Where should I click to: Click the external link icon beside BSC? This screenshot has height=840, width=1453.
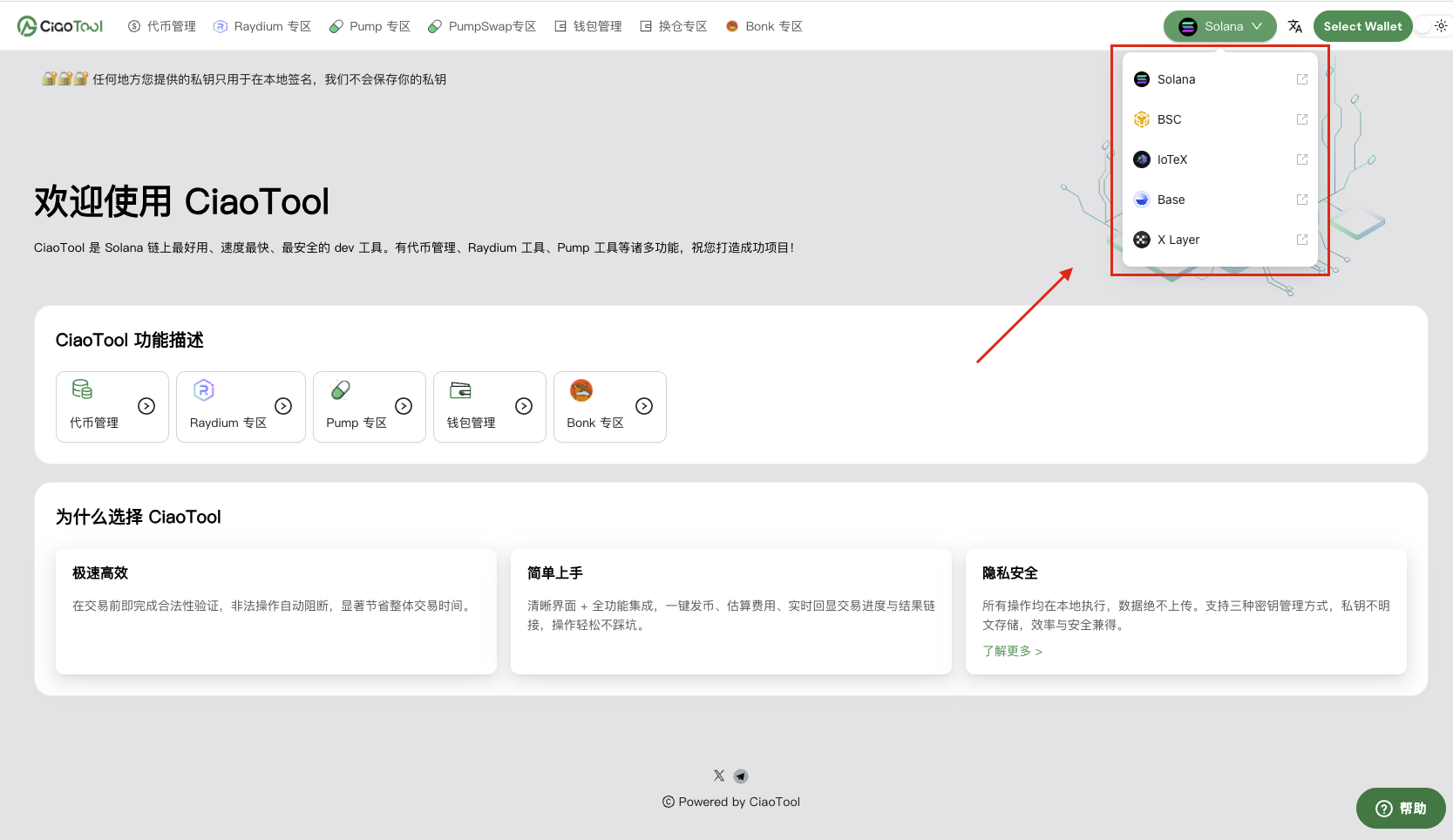click(x=1302, y=119)
